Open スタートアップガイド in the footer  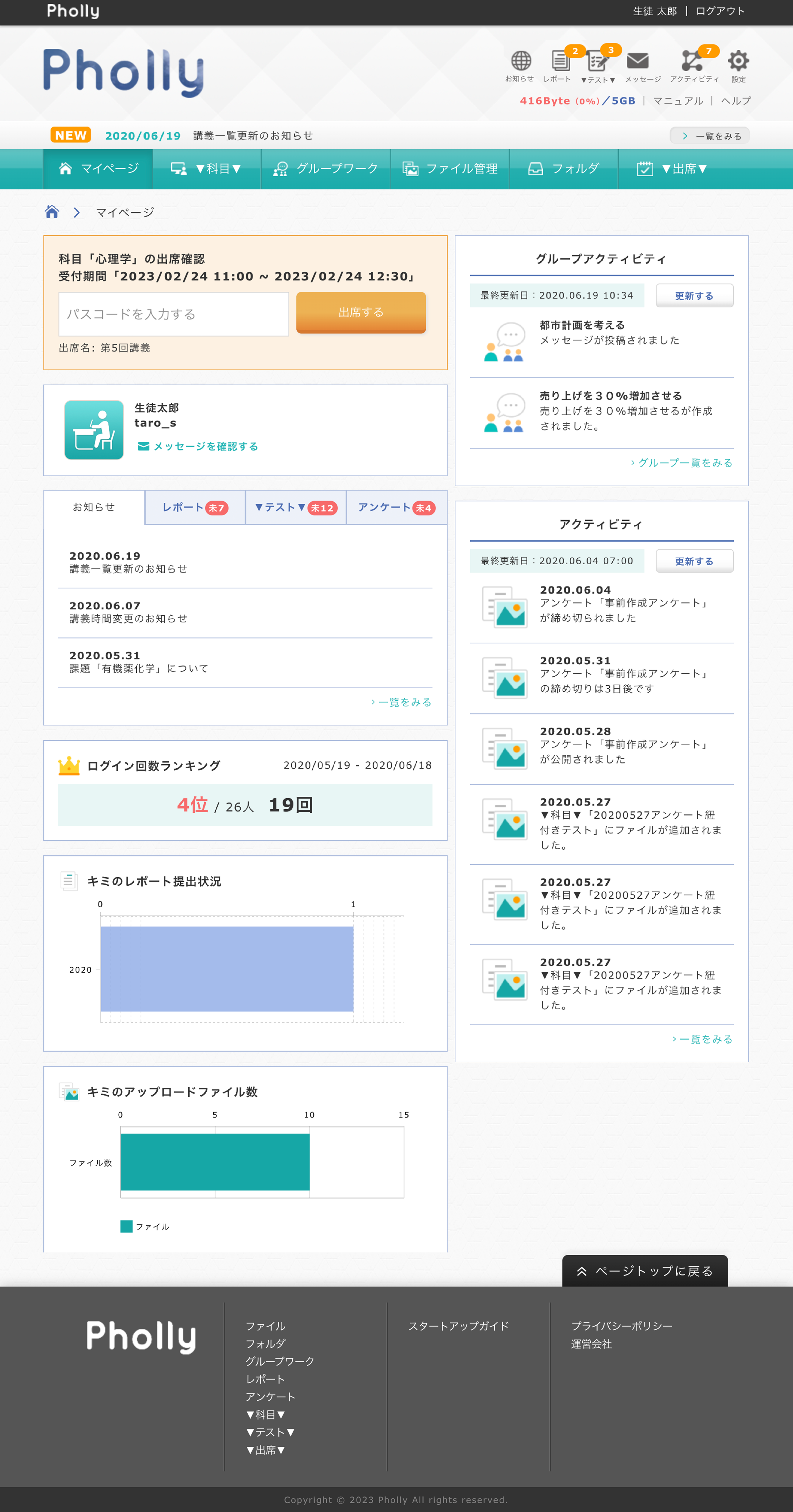(459, 1326)
